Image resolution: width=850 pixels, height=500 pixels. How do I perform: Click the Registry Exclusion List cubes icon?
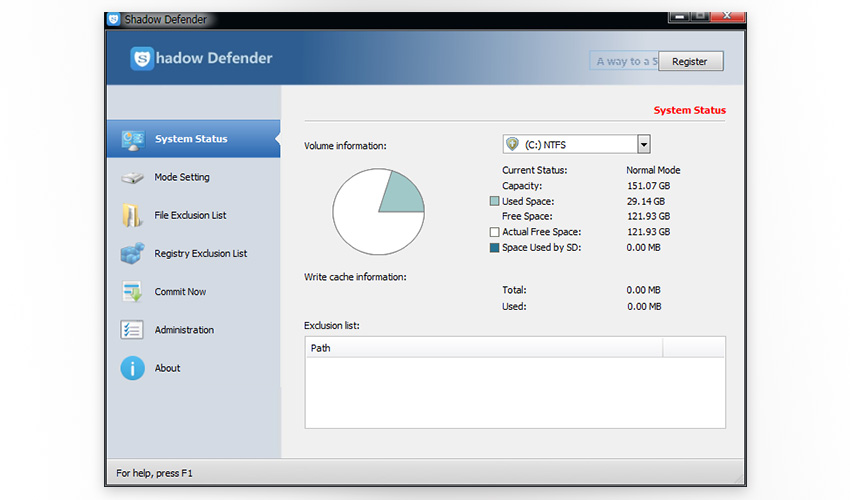132,253
